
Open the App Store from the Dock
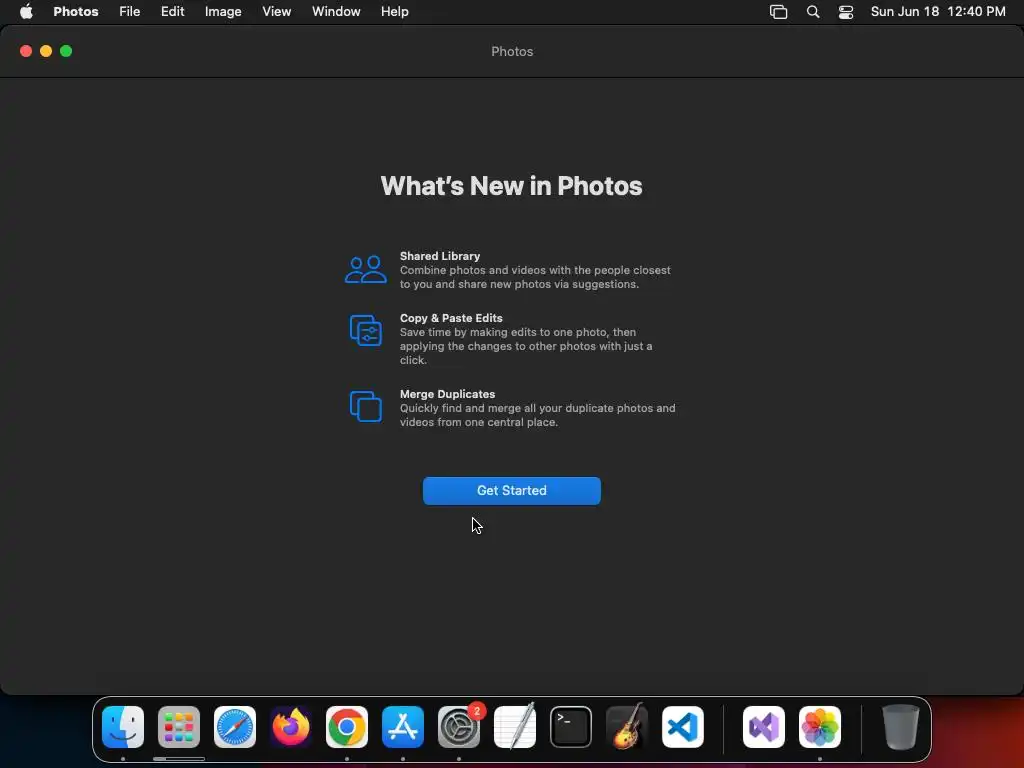tap(403, 727)
